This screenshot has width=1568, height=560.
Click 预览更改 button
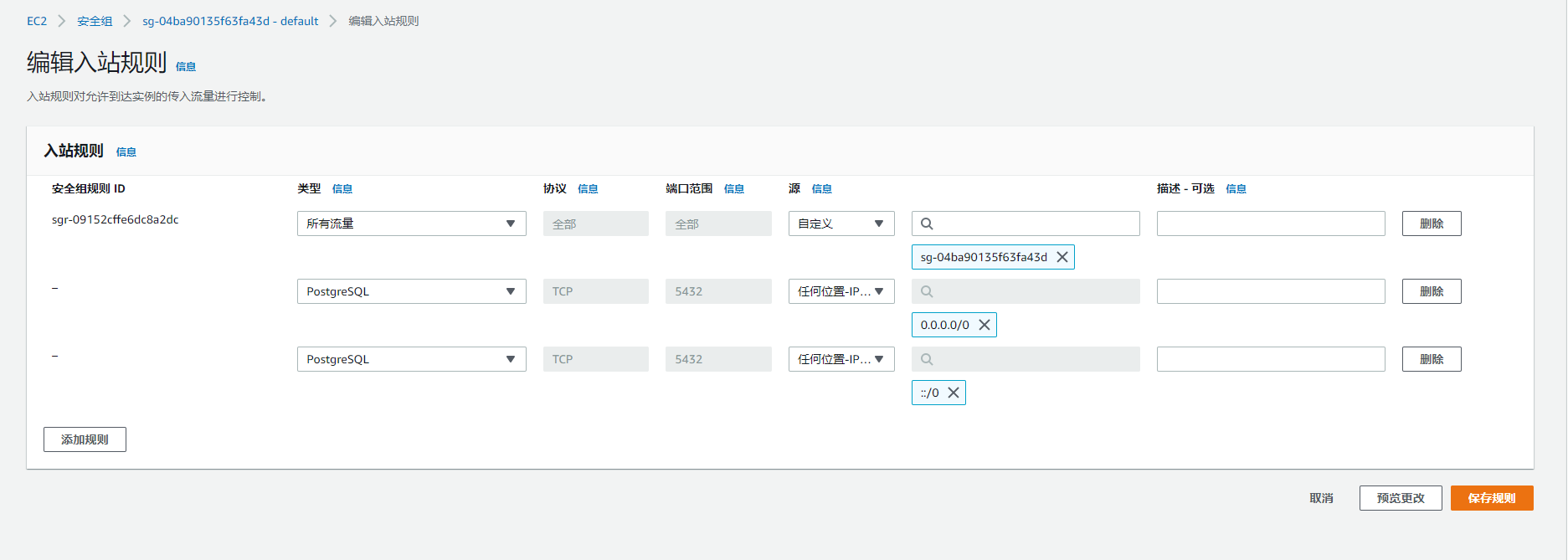pyautogui.click(x=1400, y=498)
